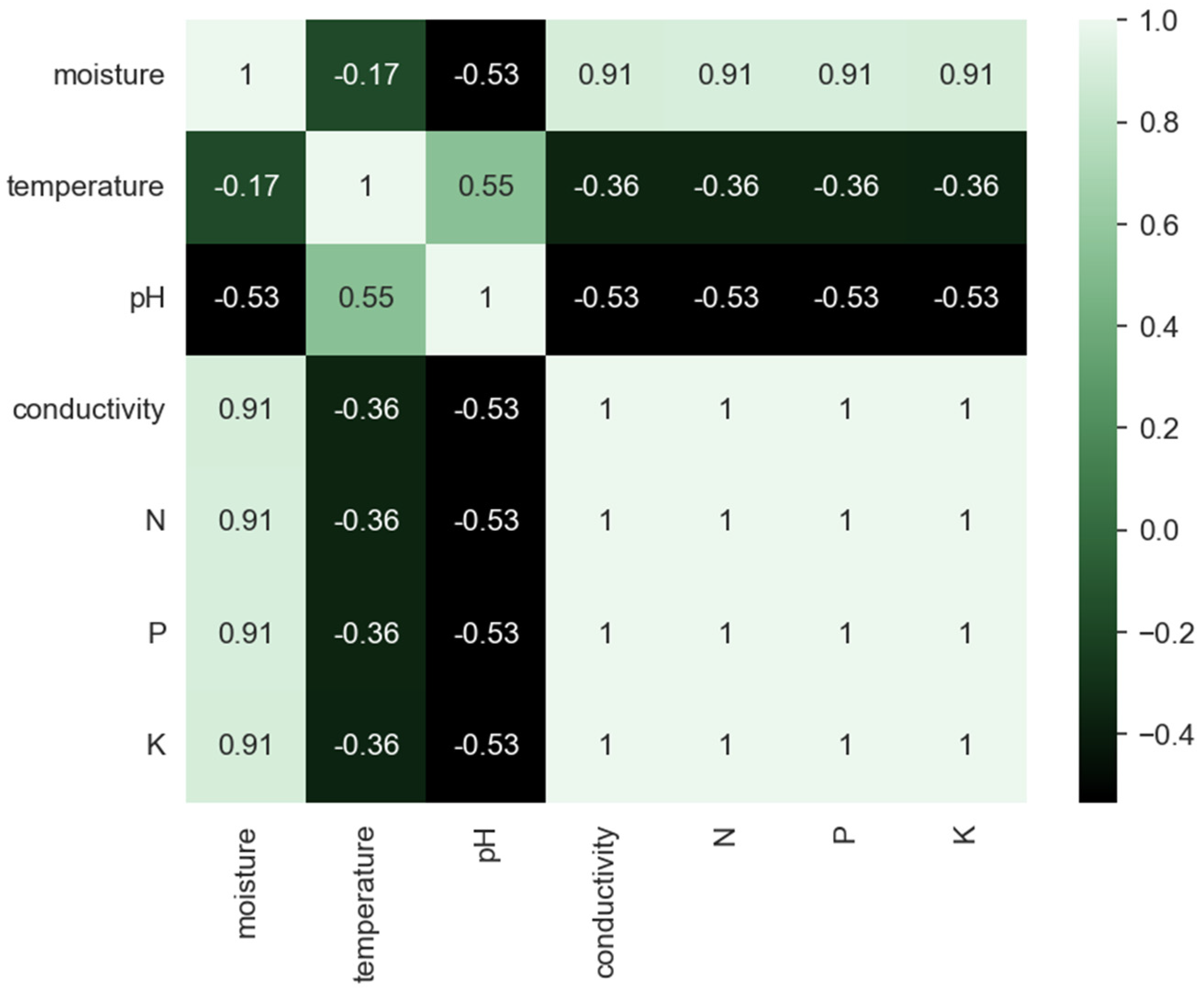Click the temperature row, conductivity column -0.36 cell
The height and width of the screenshot is (996, 1204).
point(606,186)
